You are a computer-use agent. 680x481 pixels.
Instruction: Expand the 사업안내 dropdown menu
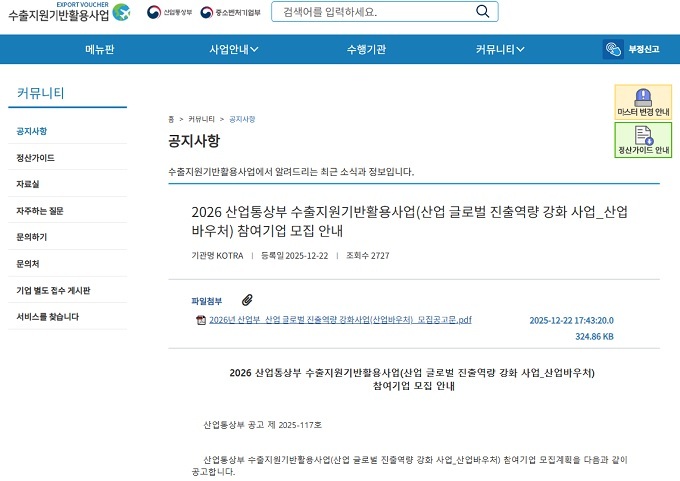[234, 50]
